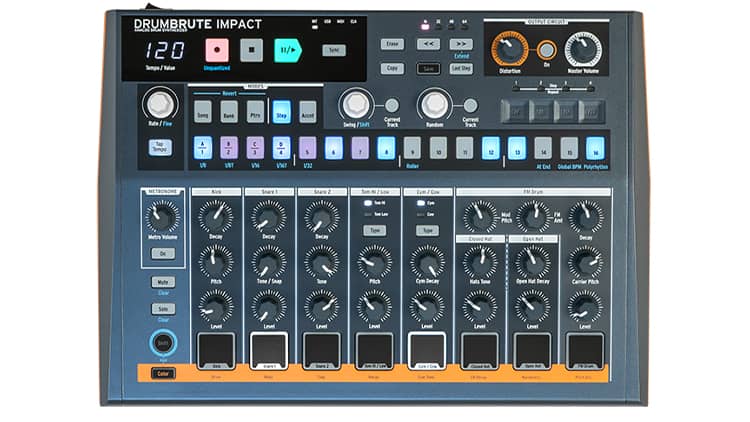Go back with the << button
The image size is (750, 422).
click(x=428, y=44)
